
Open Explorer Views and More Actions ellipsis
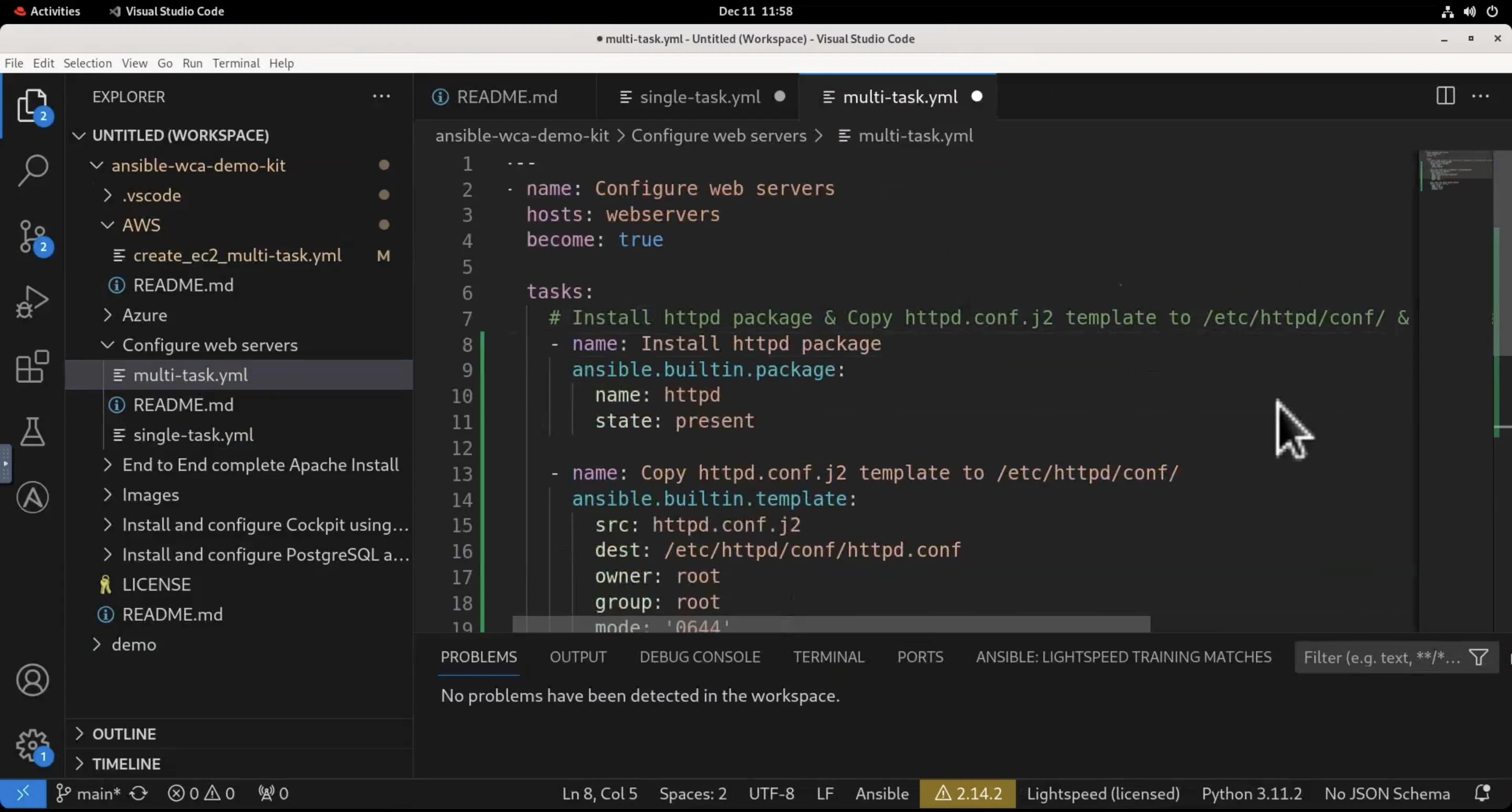pyautogui.click(x=382, y=96)
